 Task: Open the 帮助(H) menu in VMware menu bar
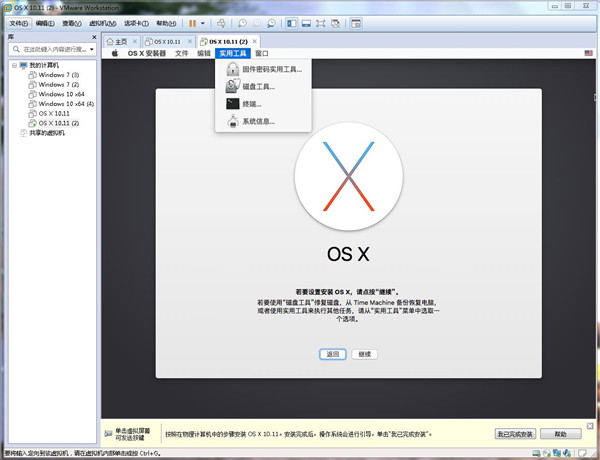[x=166, y=24]
